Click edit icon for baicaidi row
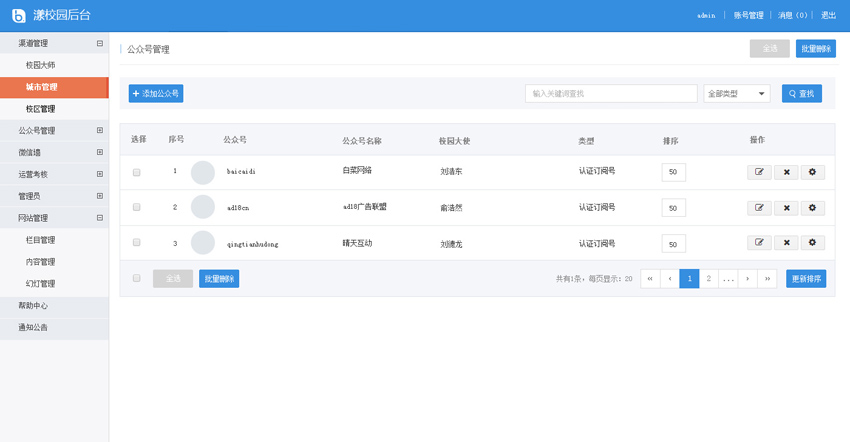This screenshot has width=850, height=442. [x=759, y=172]
